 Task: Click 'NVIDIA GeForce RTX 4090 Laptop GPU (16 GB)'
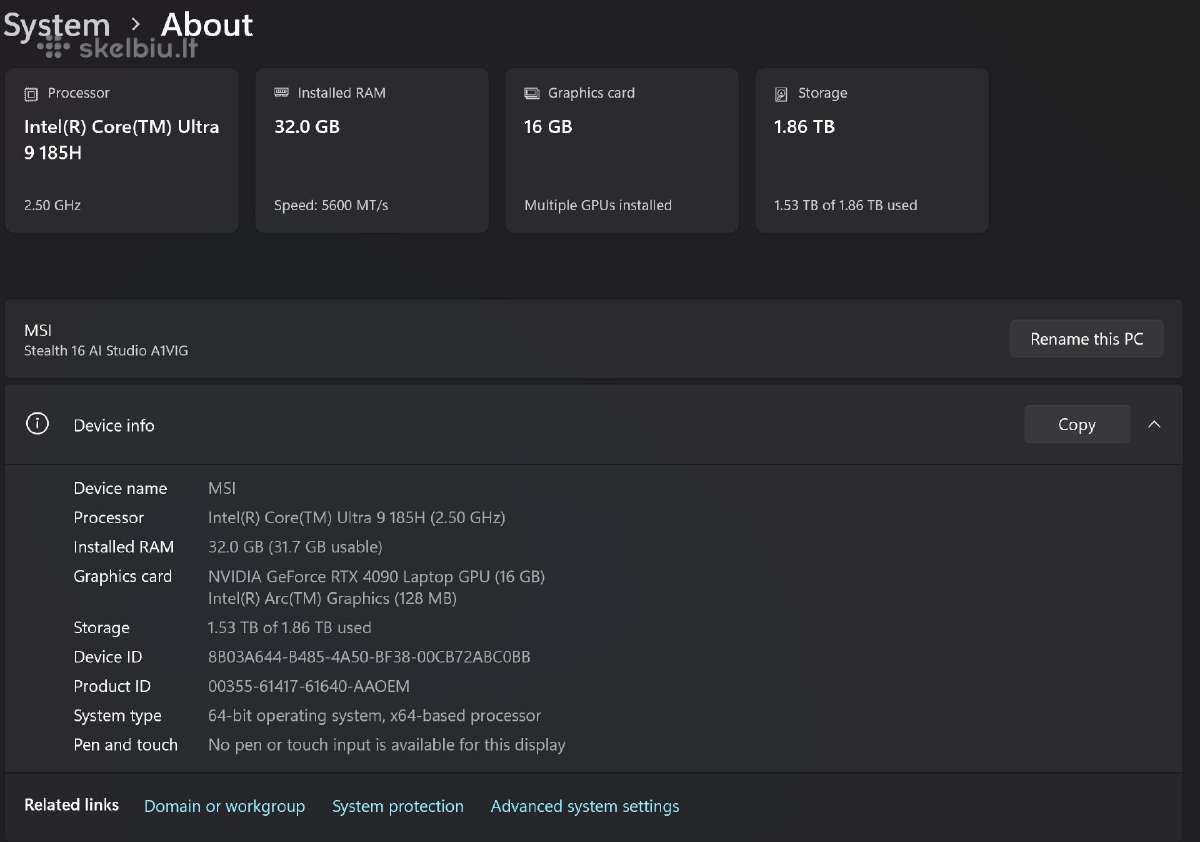(x=376, y=576)
